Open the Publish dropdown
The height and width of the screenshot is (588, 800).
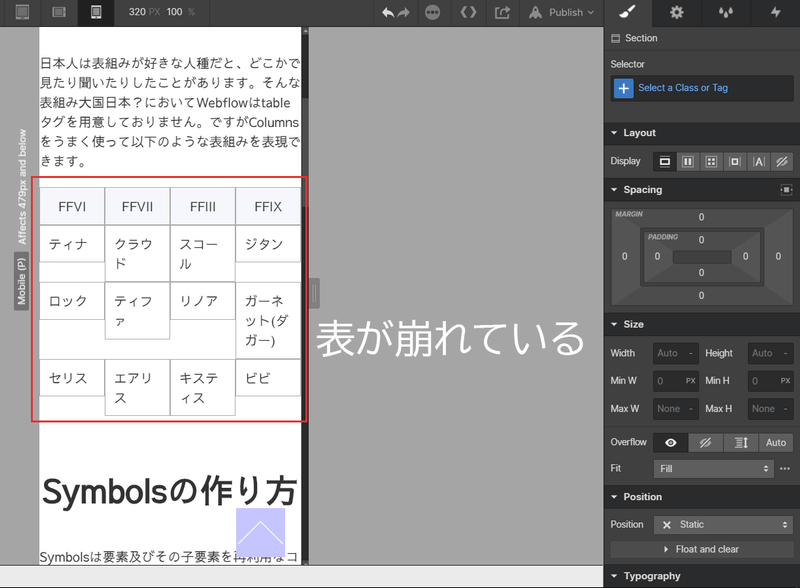tap(558, 13)
